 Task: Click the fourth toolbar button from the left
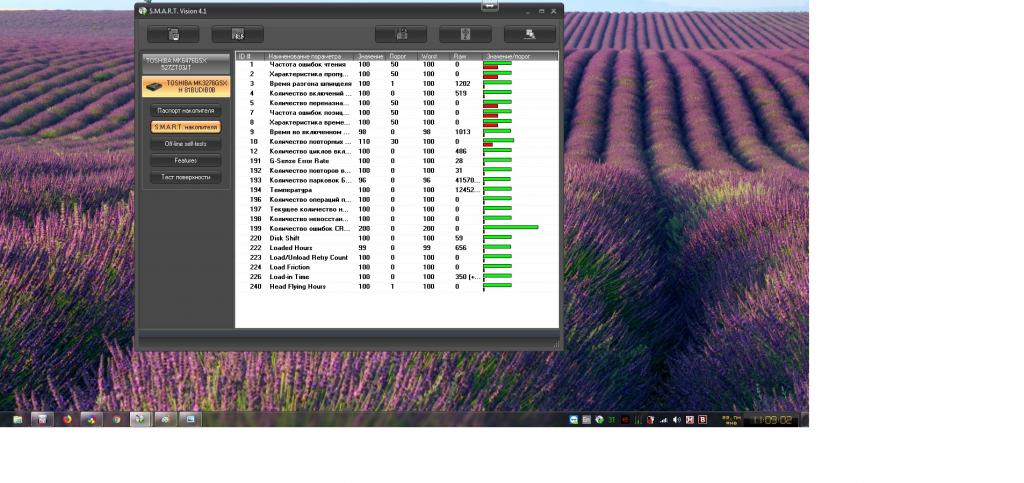(465, 34)
